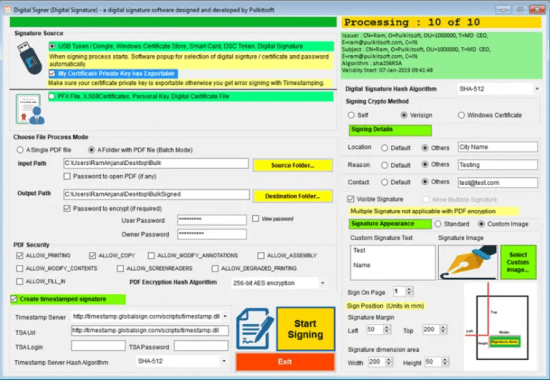The width and height of the screenshot is (550, 380).
Task: Click the document signing pen icon
Action: point(255,328)
